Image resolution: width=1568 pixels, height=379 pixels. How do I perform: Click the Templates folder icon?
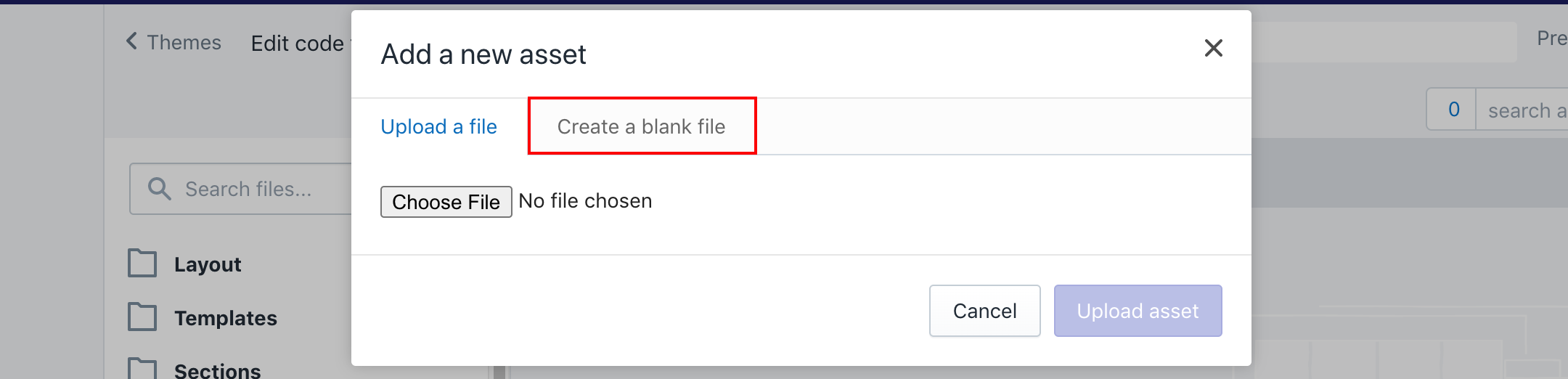[x=142, y=317]
